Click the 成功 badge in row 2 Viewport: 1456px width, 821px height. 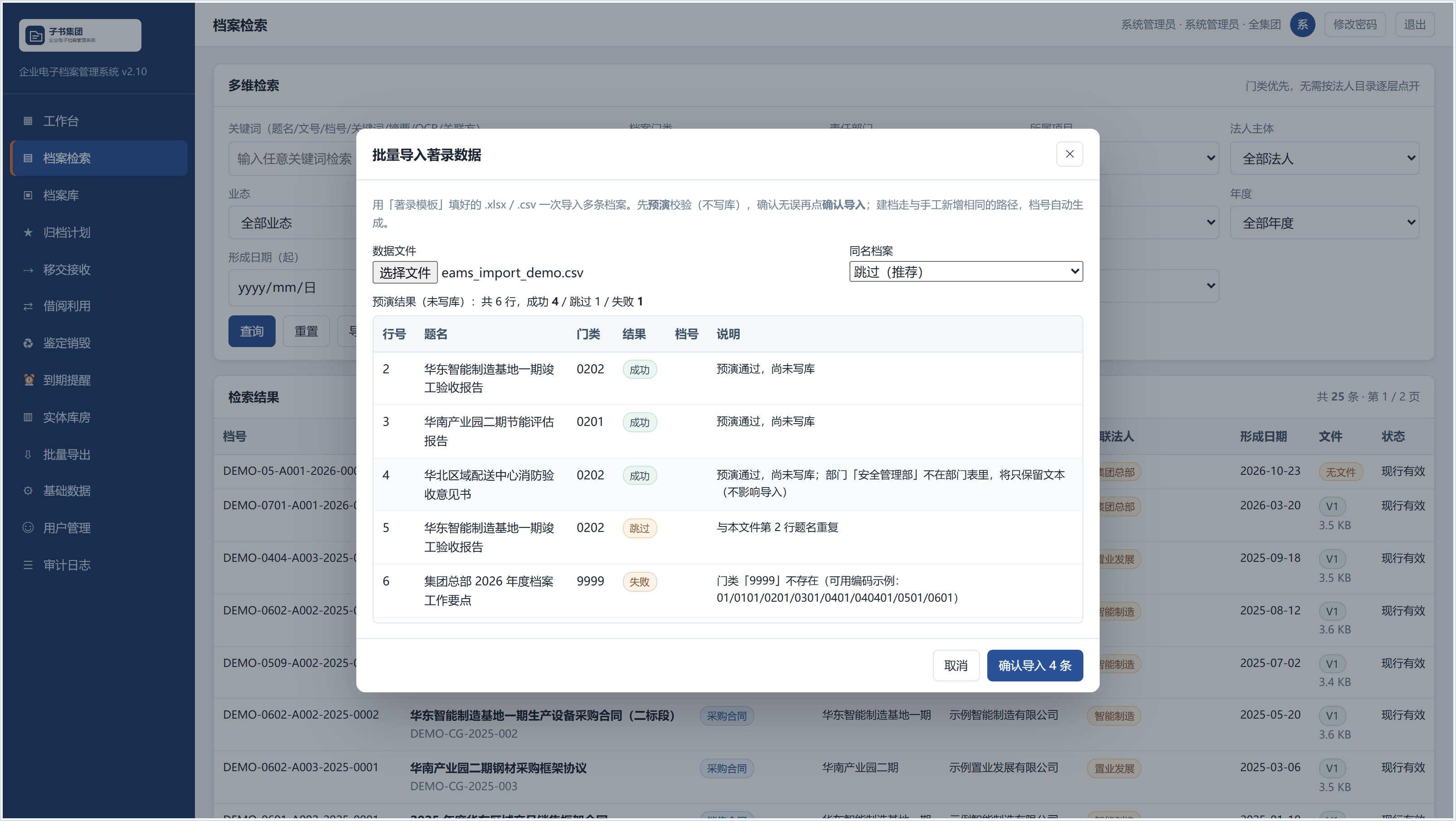[639, 370]
